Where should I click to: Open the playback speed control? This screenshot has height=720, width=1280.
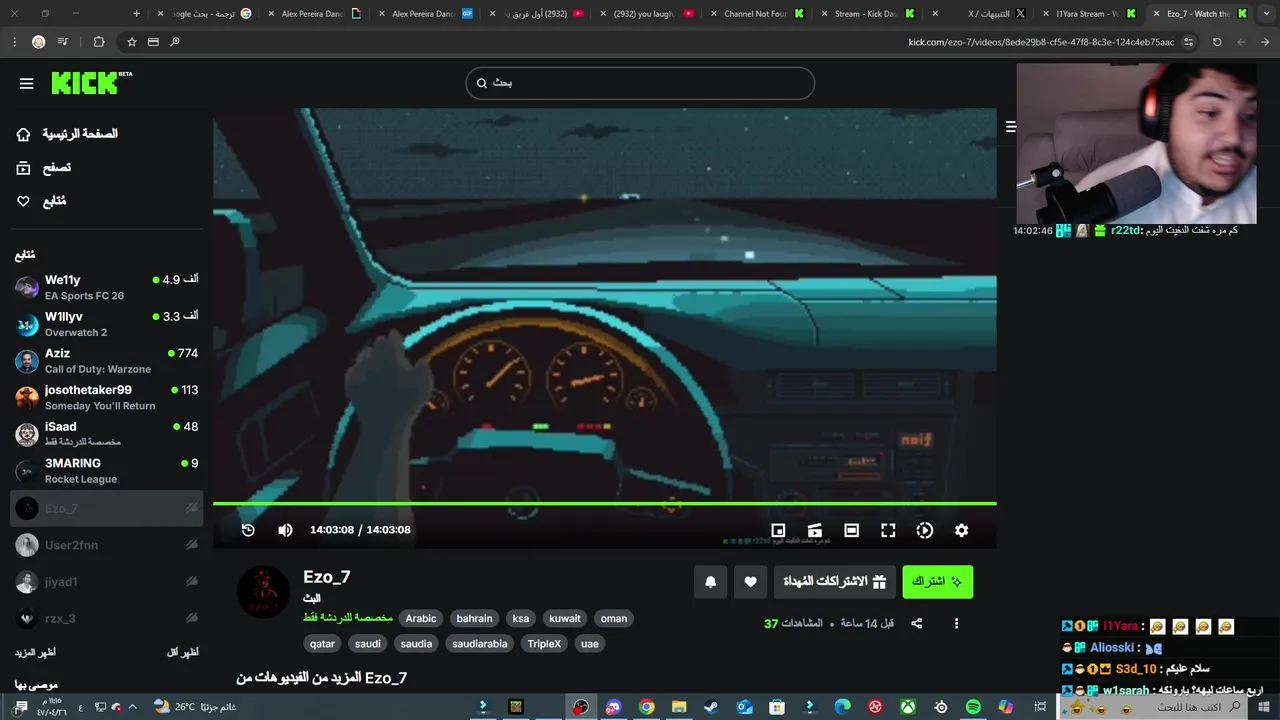point(925,530)
